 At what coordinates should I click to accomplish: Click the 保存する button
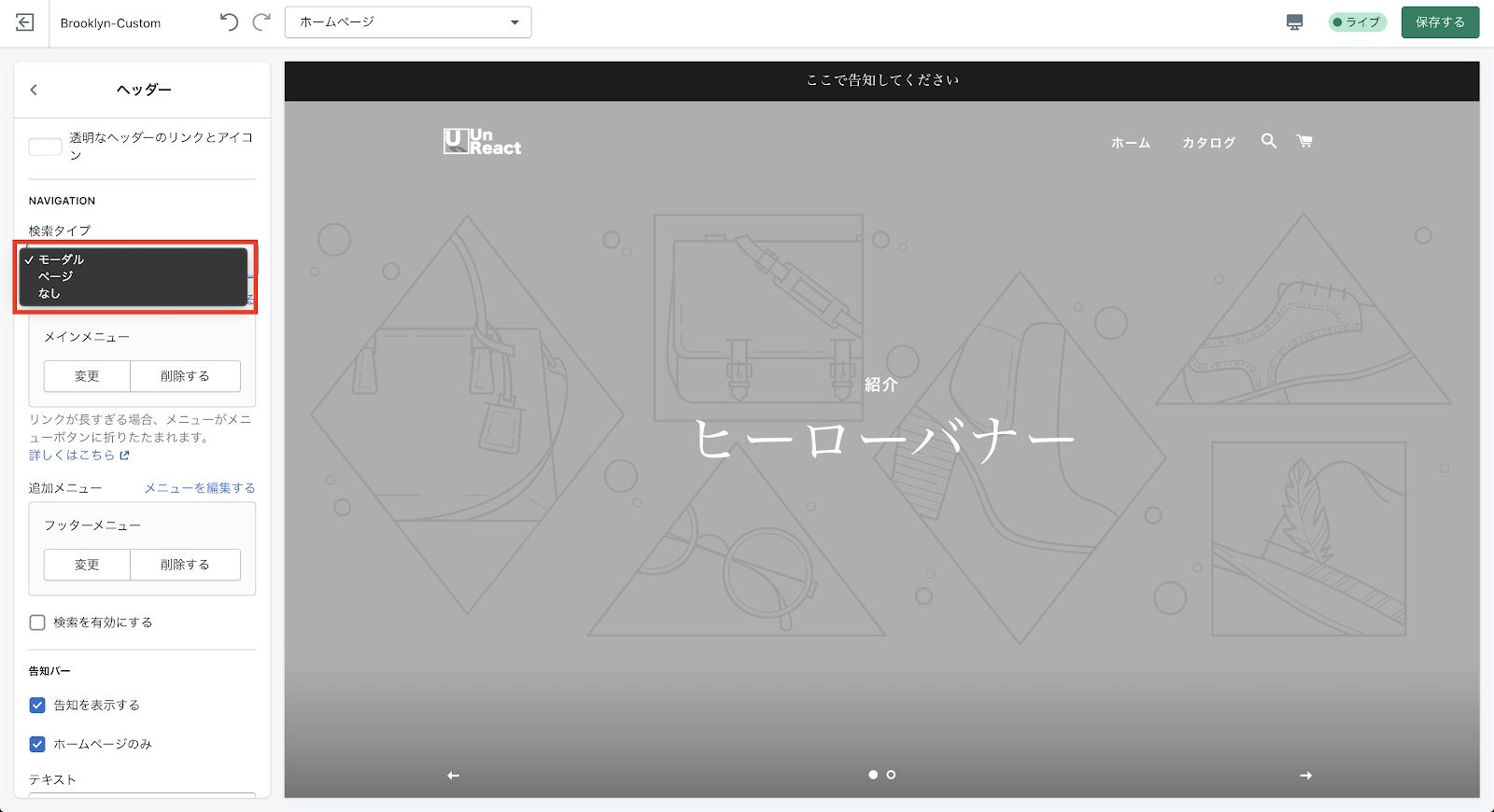[1440, 22]
